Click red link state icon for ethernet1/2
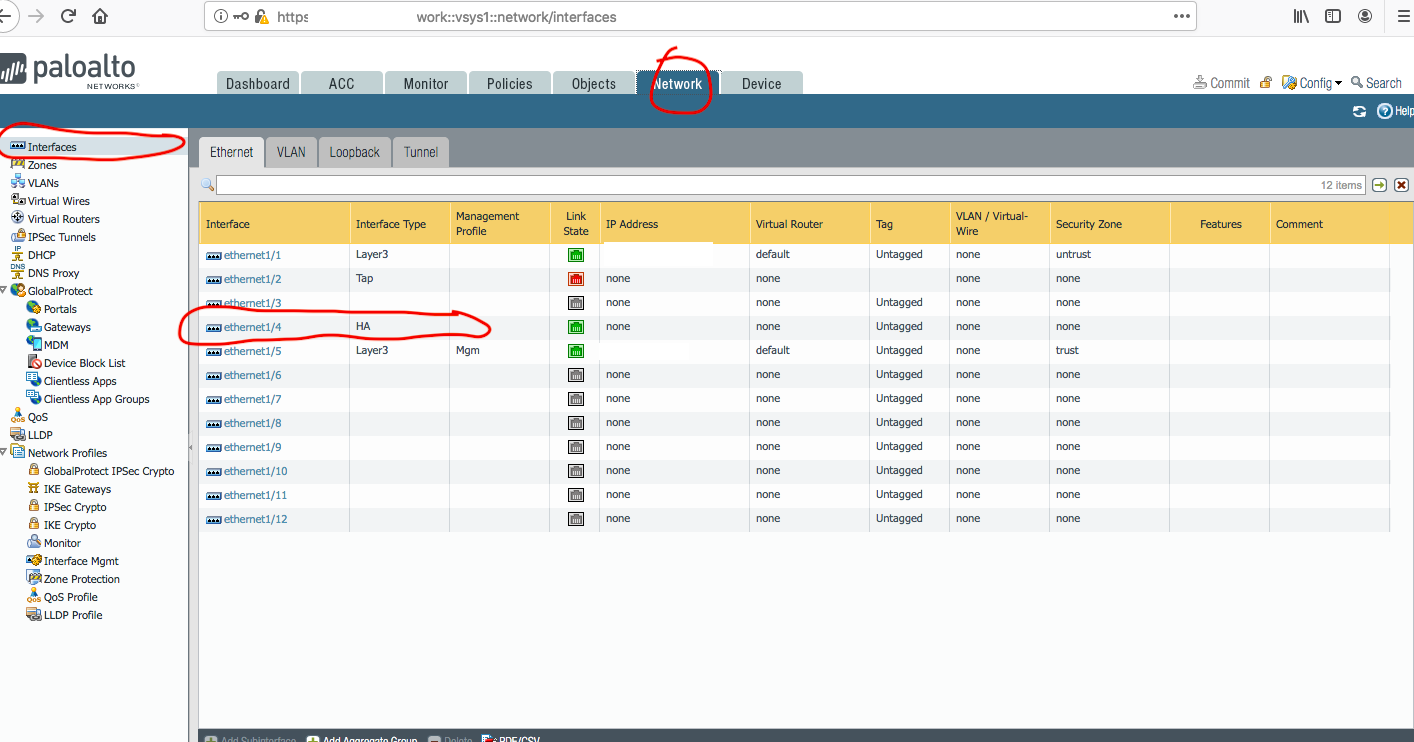Screen dimensions: 1414x742 pyautogui.click(x=576, y=279)
